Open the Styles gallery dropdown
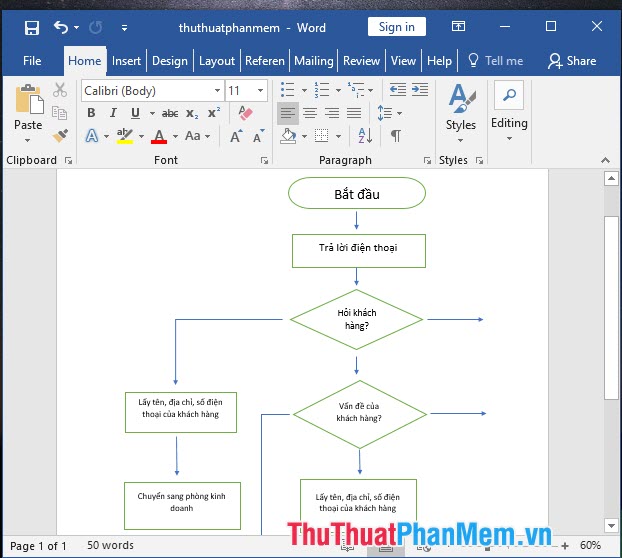 click(x=461, y=112)
